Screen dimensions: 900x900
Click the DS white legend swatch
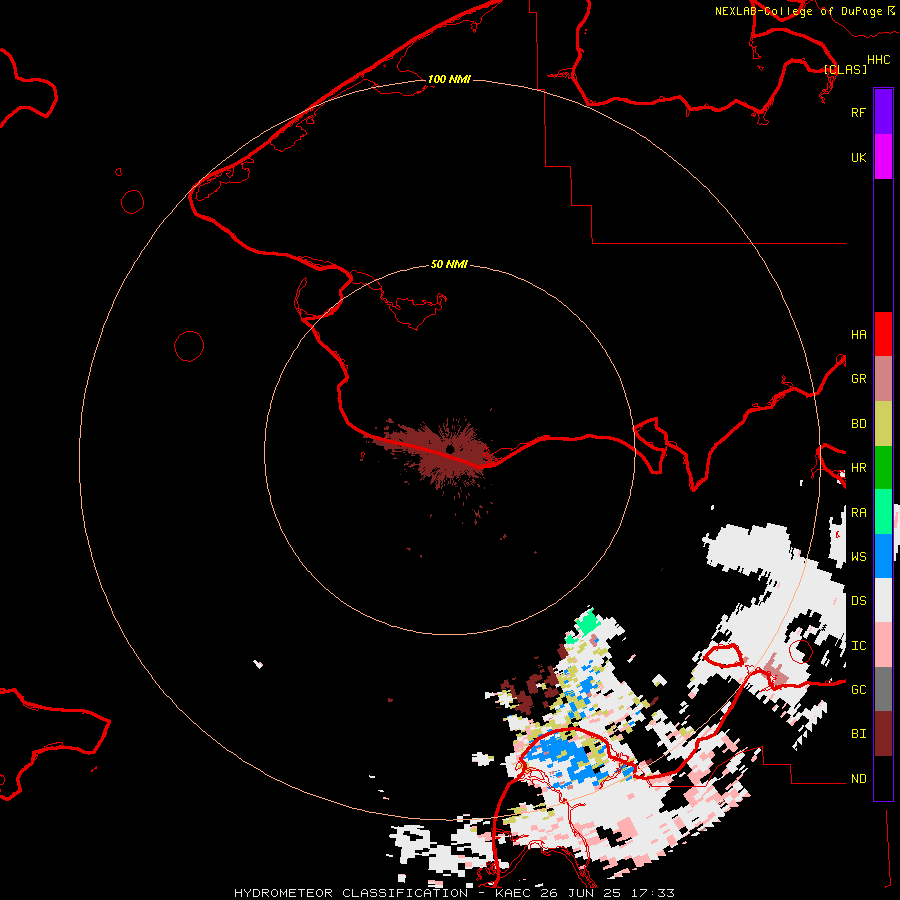883,600
